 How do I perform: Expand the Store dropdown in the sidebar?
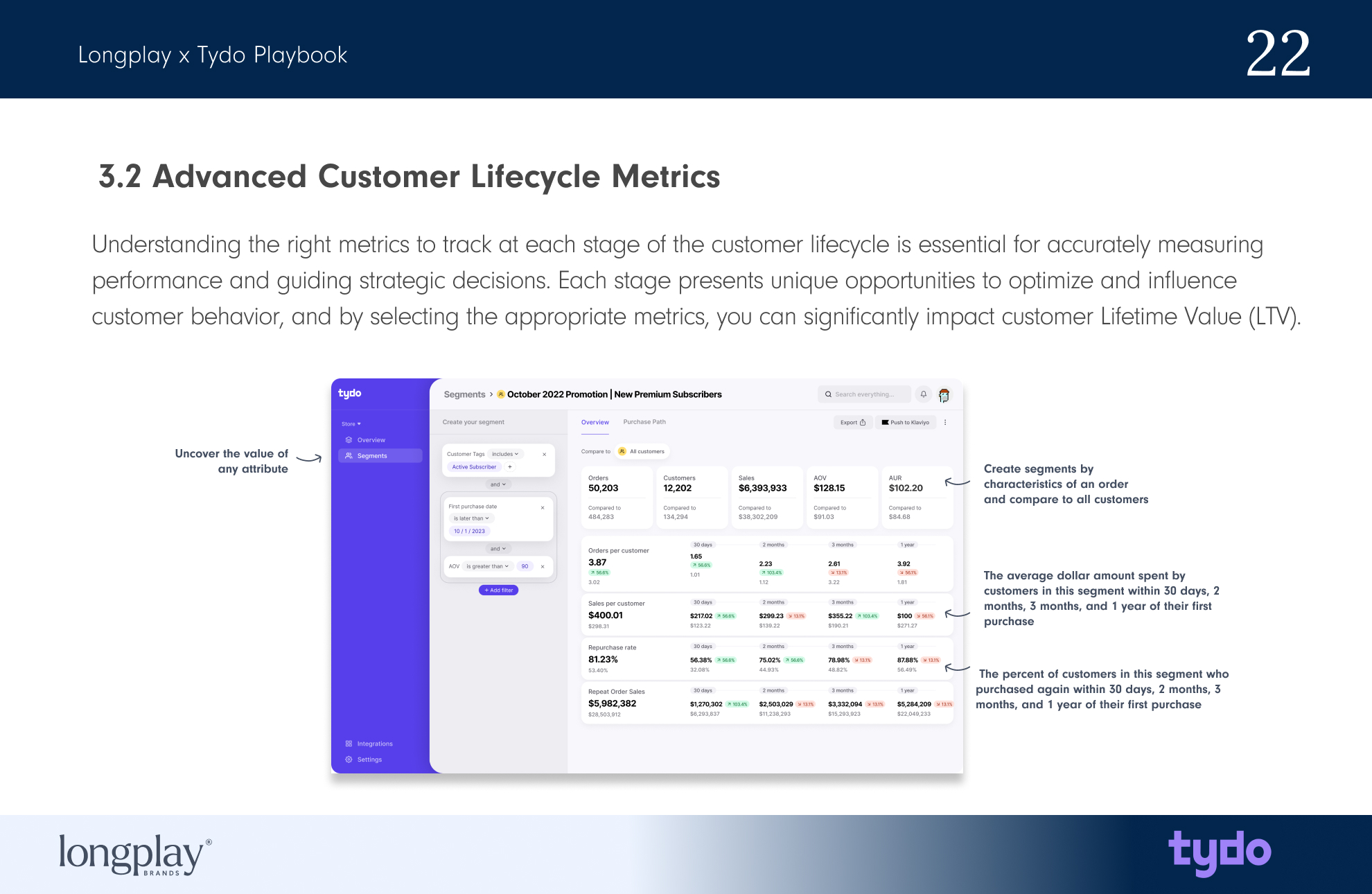tap(351, 424)
